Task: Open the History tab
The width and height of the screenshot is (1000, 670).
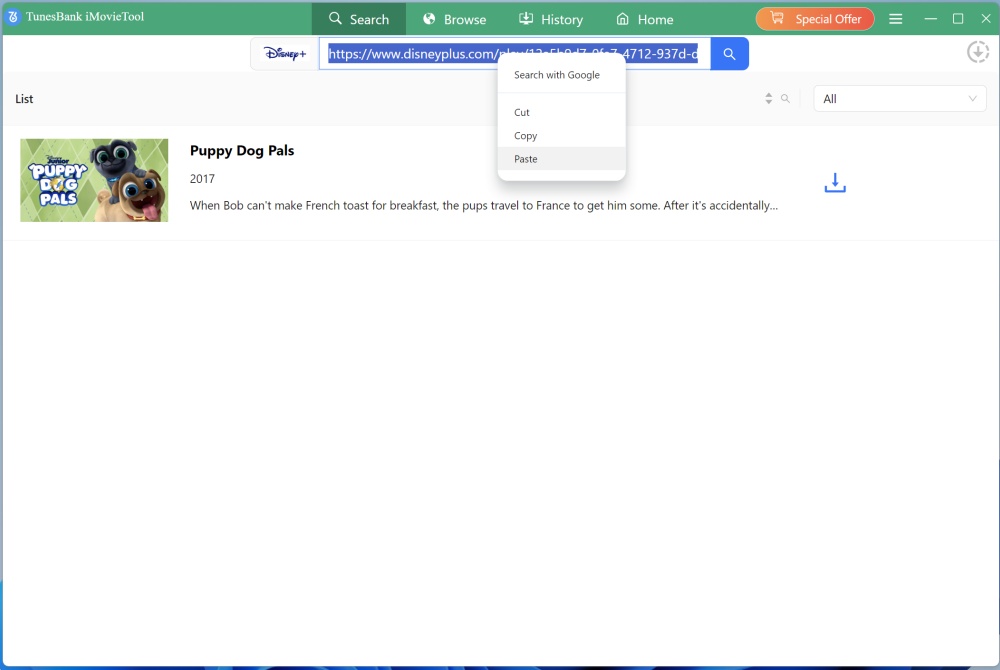Action: click(550, 19)
